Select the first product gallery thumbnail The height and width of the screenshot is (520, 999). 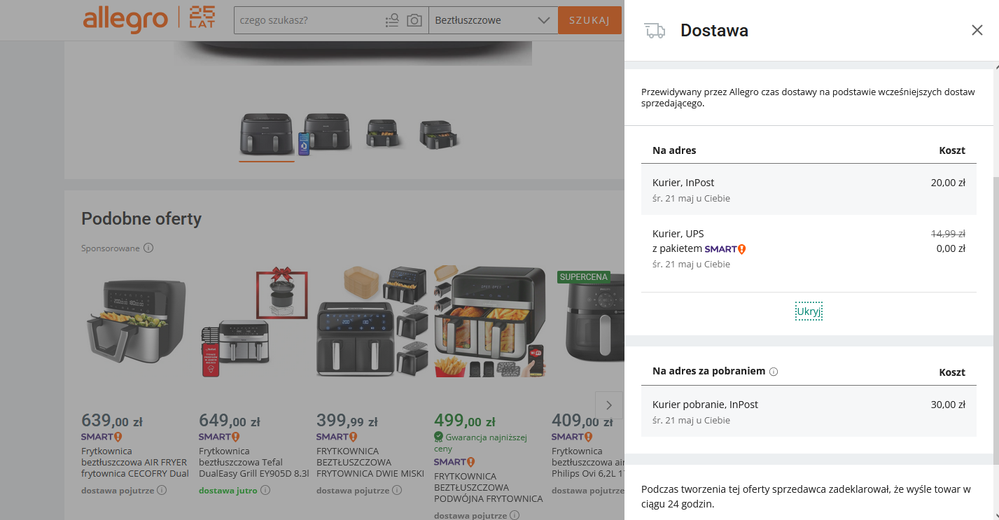pyautogui.click(x=266, y=134)
